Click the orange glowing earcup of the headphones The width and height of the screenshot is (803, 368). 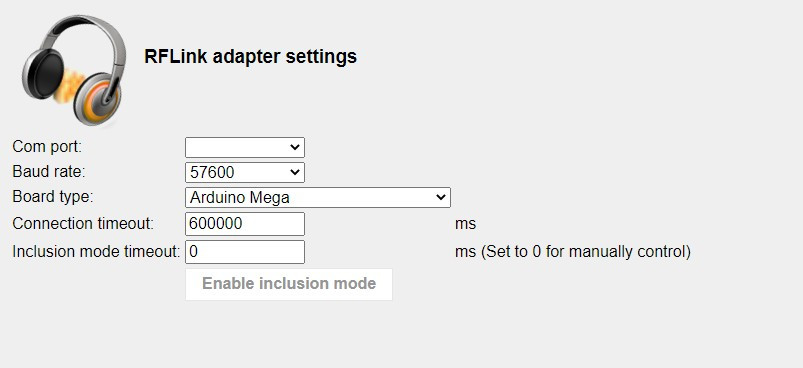click(98, 99)
